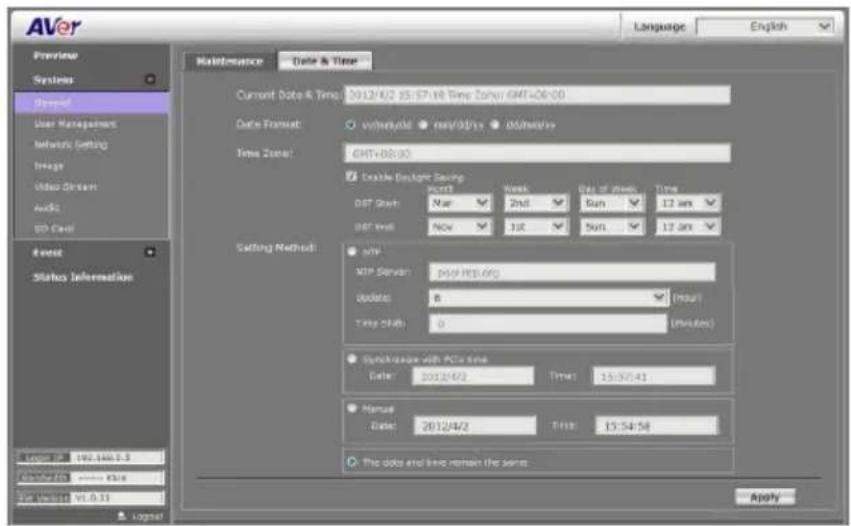Open DST Start time dropdown
This screenshot has width=851, height=526.
tap(688, 203)
